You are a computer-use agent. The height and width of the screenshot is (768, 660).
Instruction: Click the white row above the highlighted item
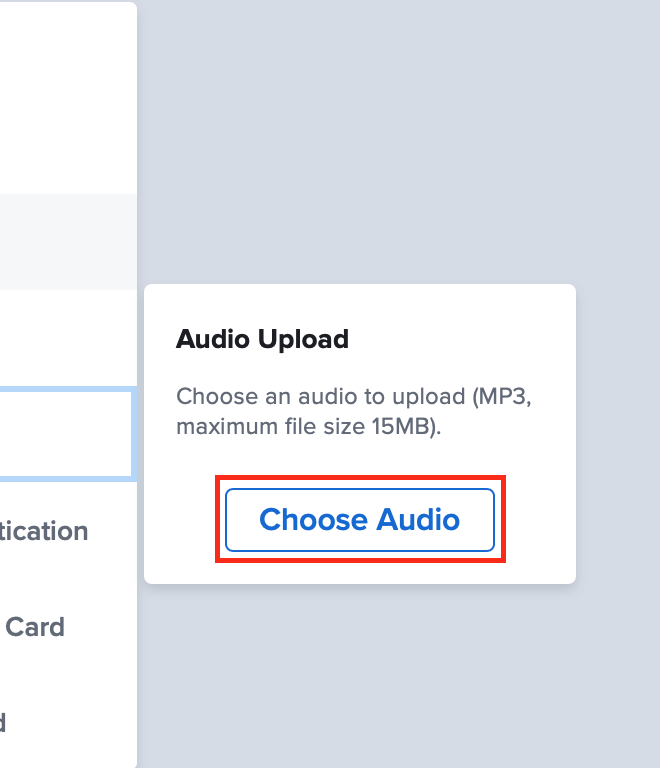(x=68, y=338)
